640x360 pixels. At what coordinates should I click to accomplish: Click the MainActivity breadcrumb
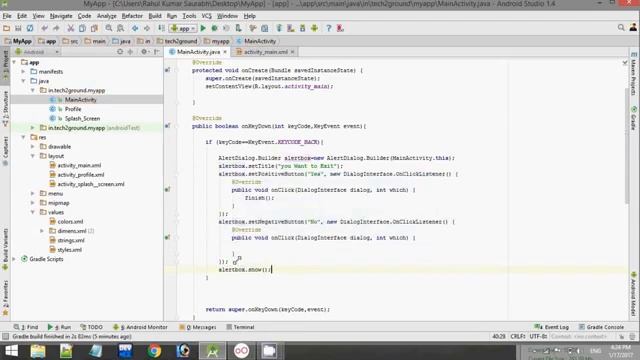coord(257,41)
